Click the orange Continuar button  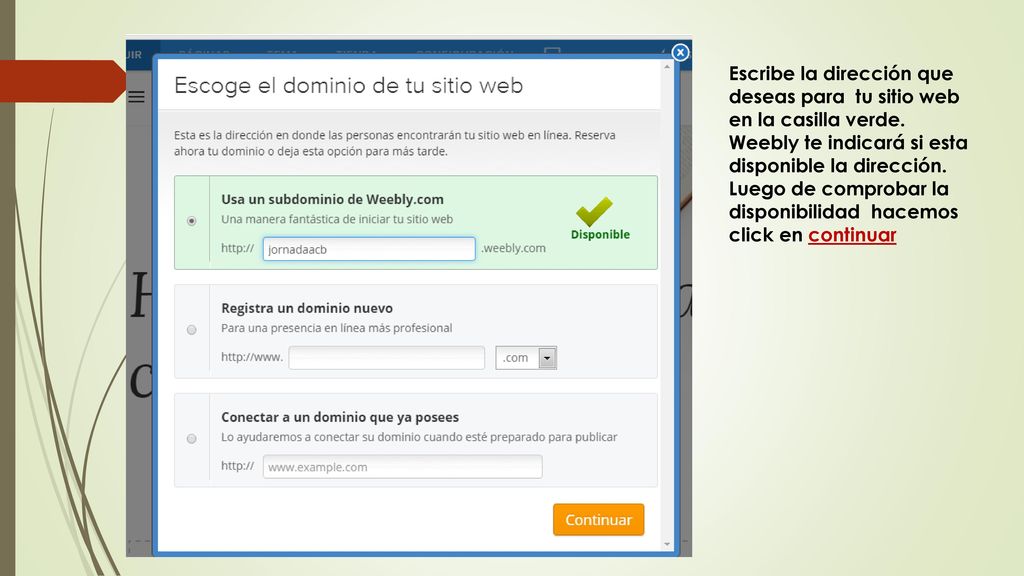(x=598, y=520)
